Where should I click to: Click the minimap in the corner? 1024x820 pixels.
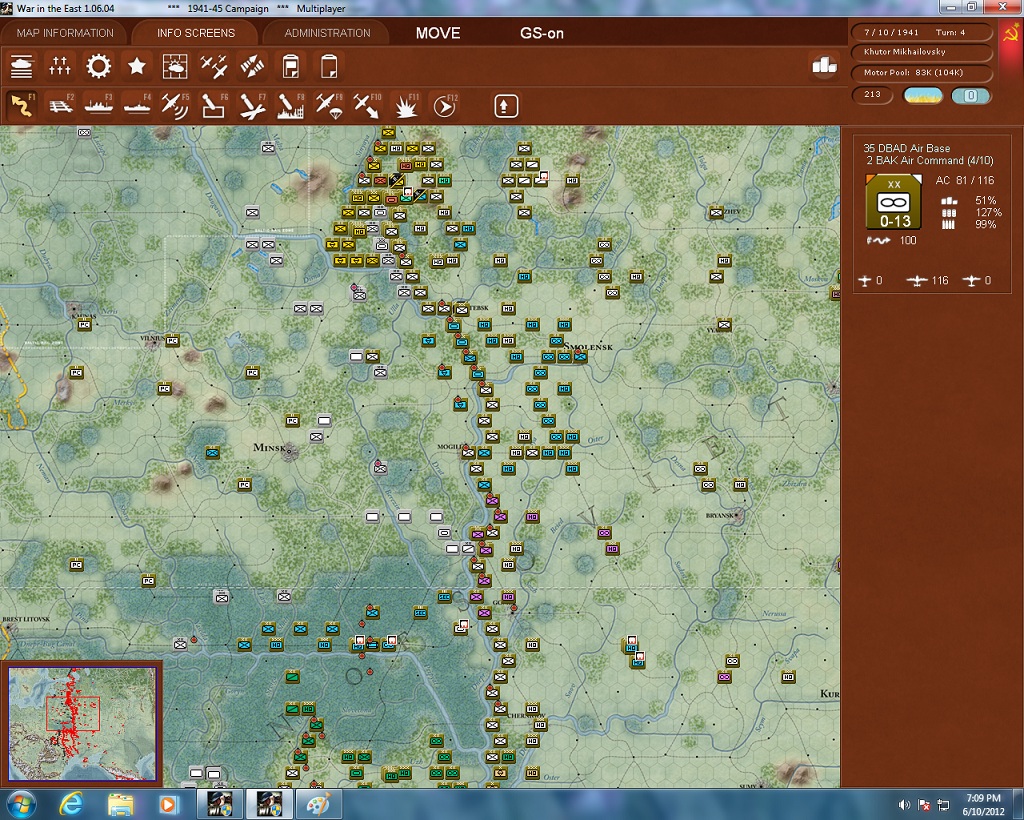pyautogui.click(x=82, y=723)
